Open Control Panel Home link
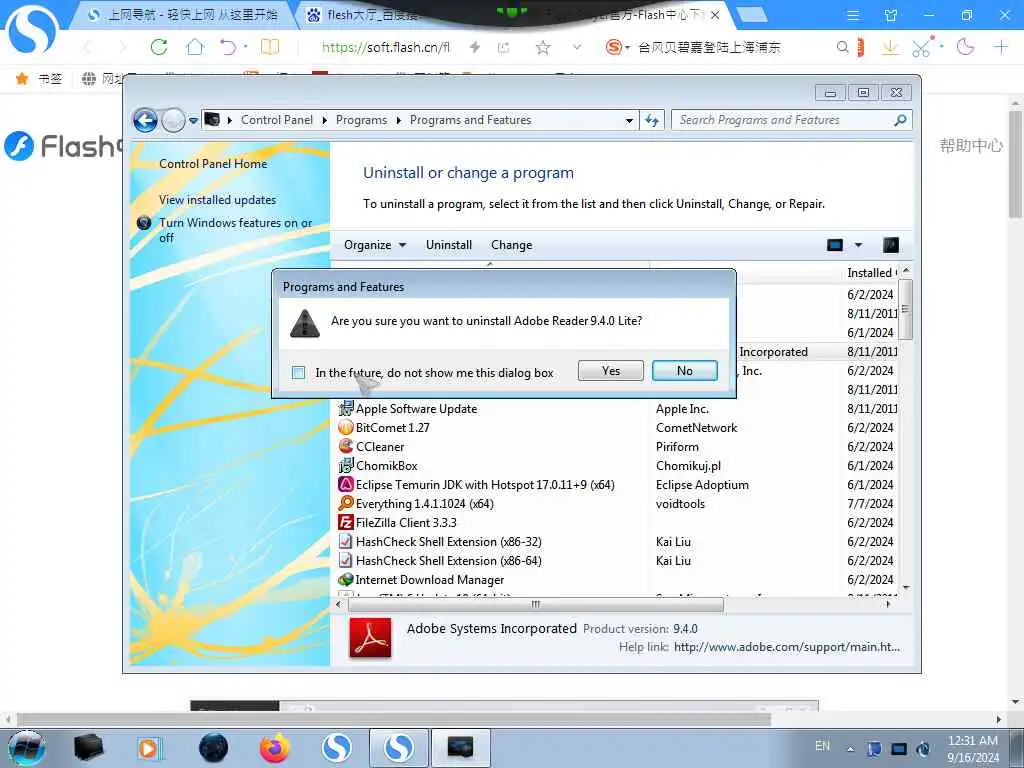This screenshot has width=1024, height=768. (x=213, y=164)
